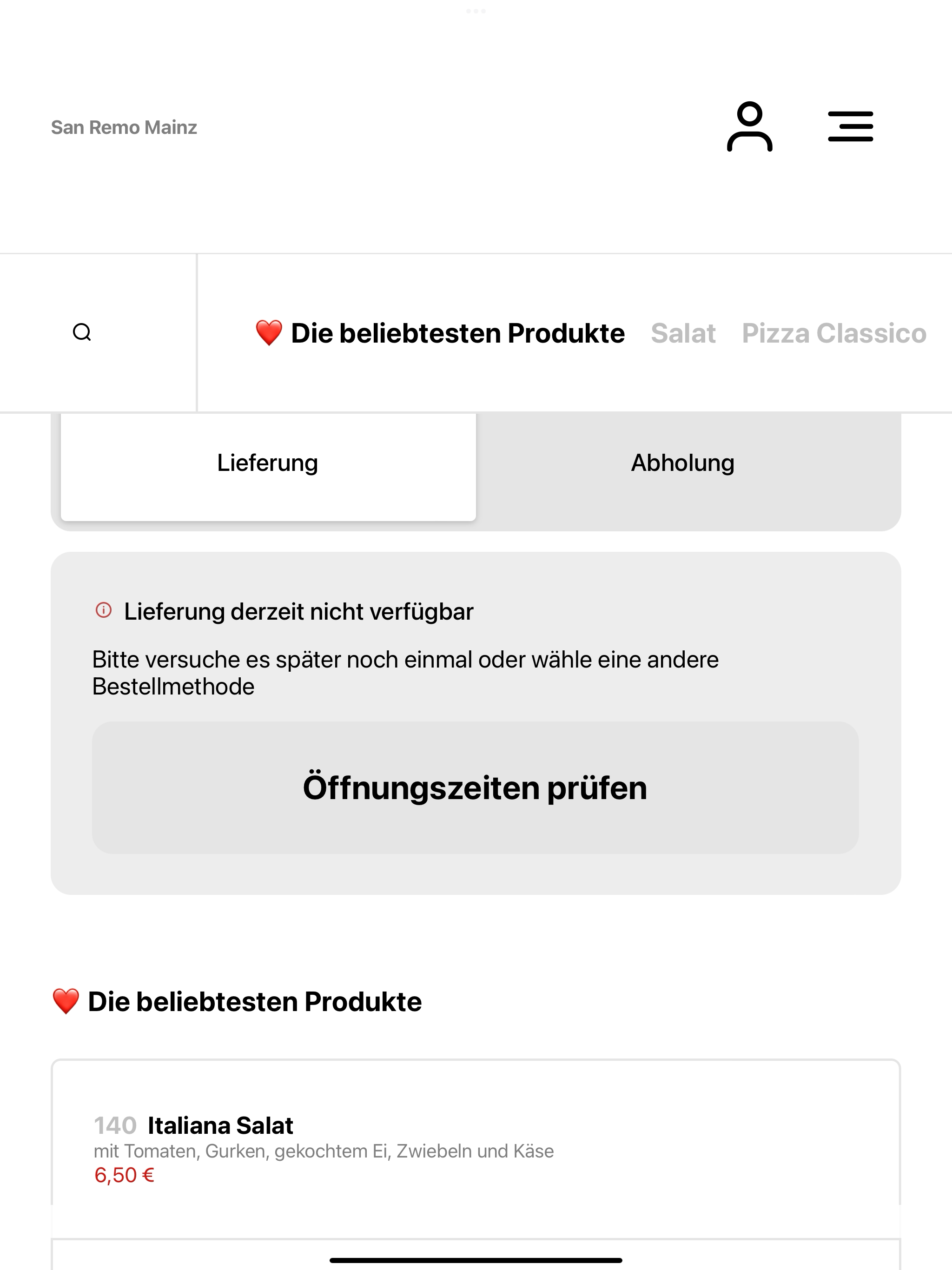This screenshot has width=952, height=1270.
Task: Open the San Remo Mainz home link
Action: [x=124, y=127]
